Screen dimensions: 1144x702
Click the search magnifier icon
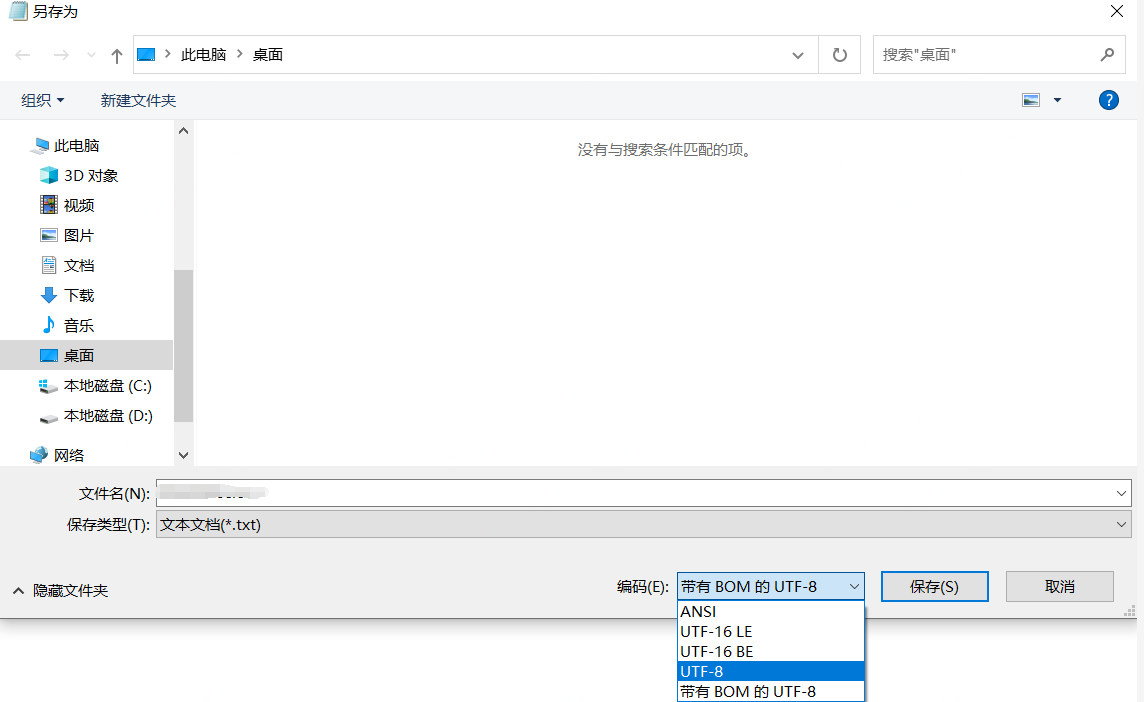click(x=1108, y=54)
